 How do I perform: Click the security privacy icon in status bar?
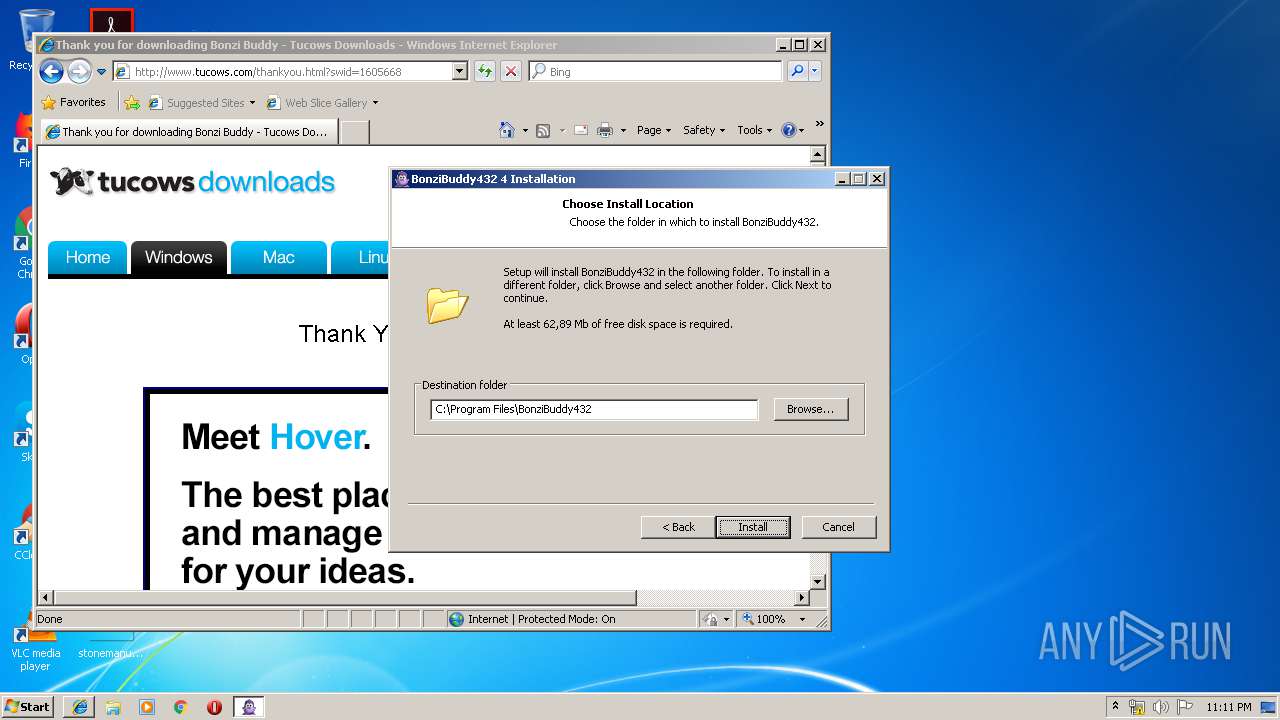[711, 619]
